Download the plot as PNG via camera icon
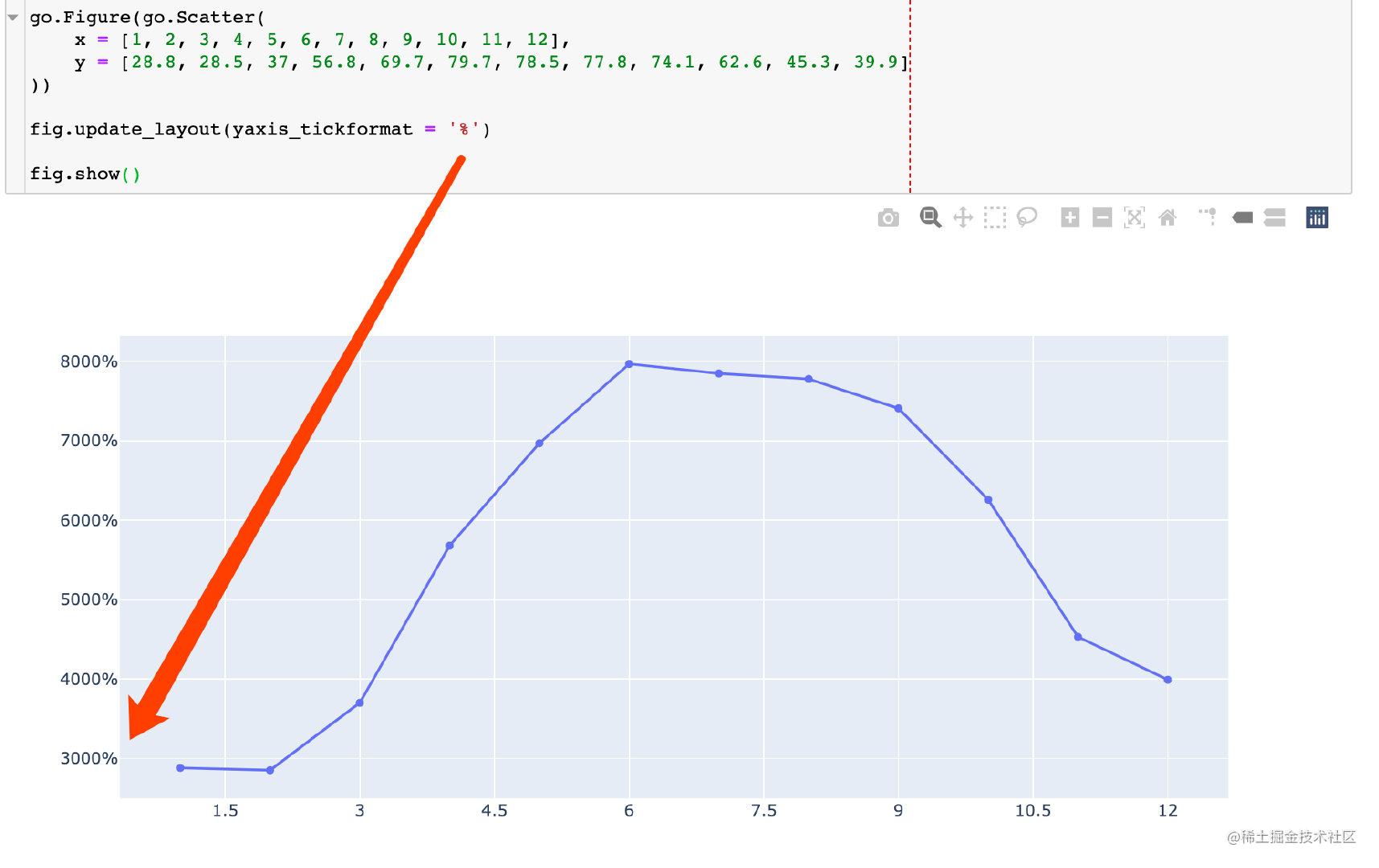This screenshot has height=868, width=1379. point(888,217)
